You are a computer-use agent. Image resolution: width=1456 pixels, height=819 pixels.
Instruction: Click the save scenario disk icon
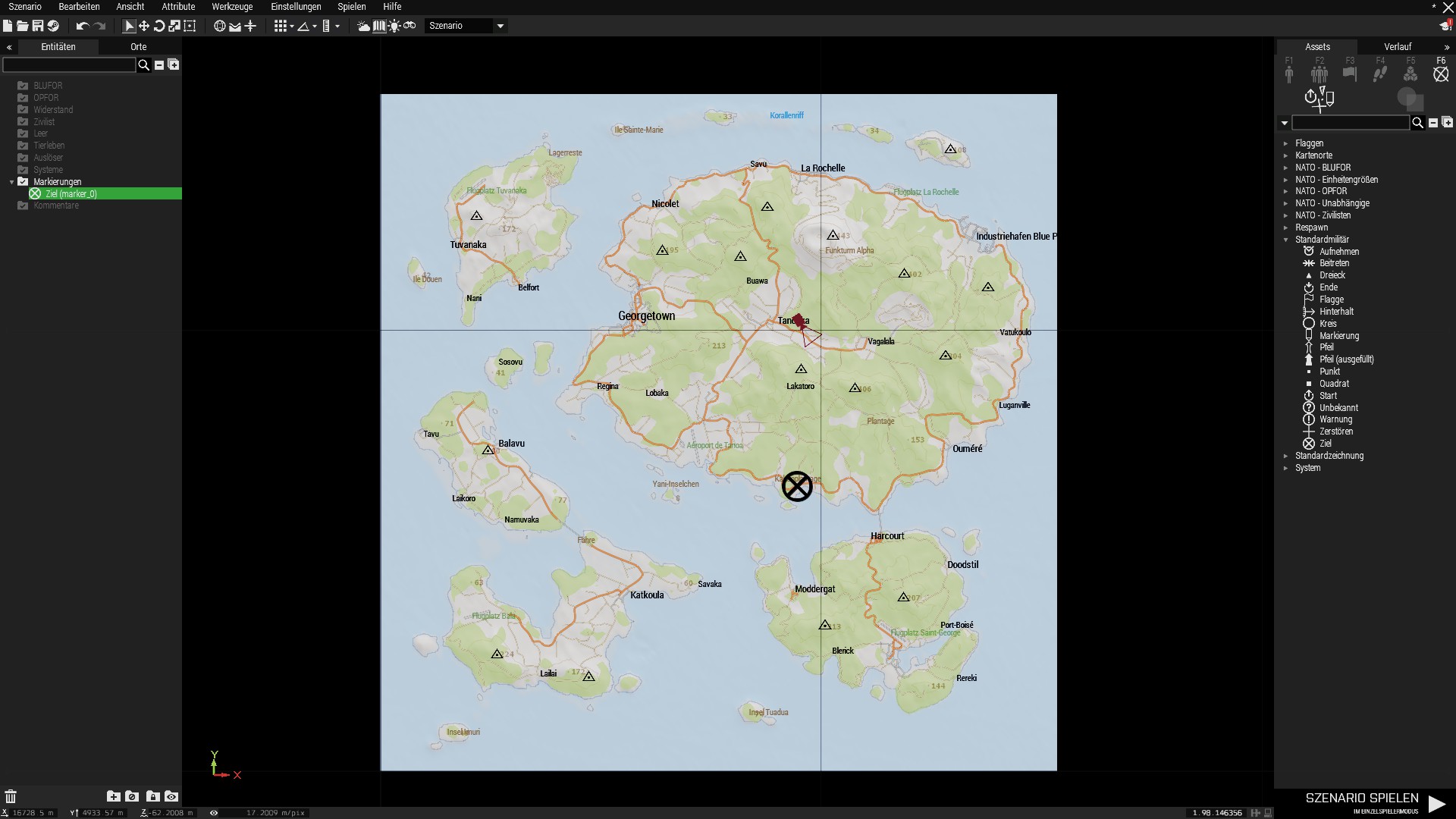pyautogui.click(x=37, y=26)
